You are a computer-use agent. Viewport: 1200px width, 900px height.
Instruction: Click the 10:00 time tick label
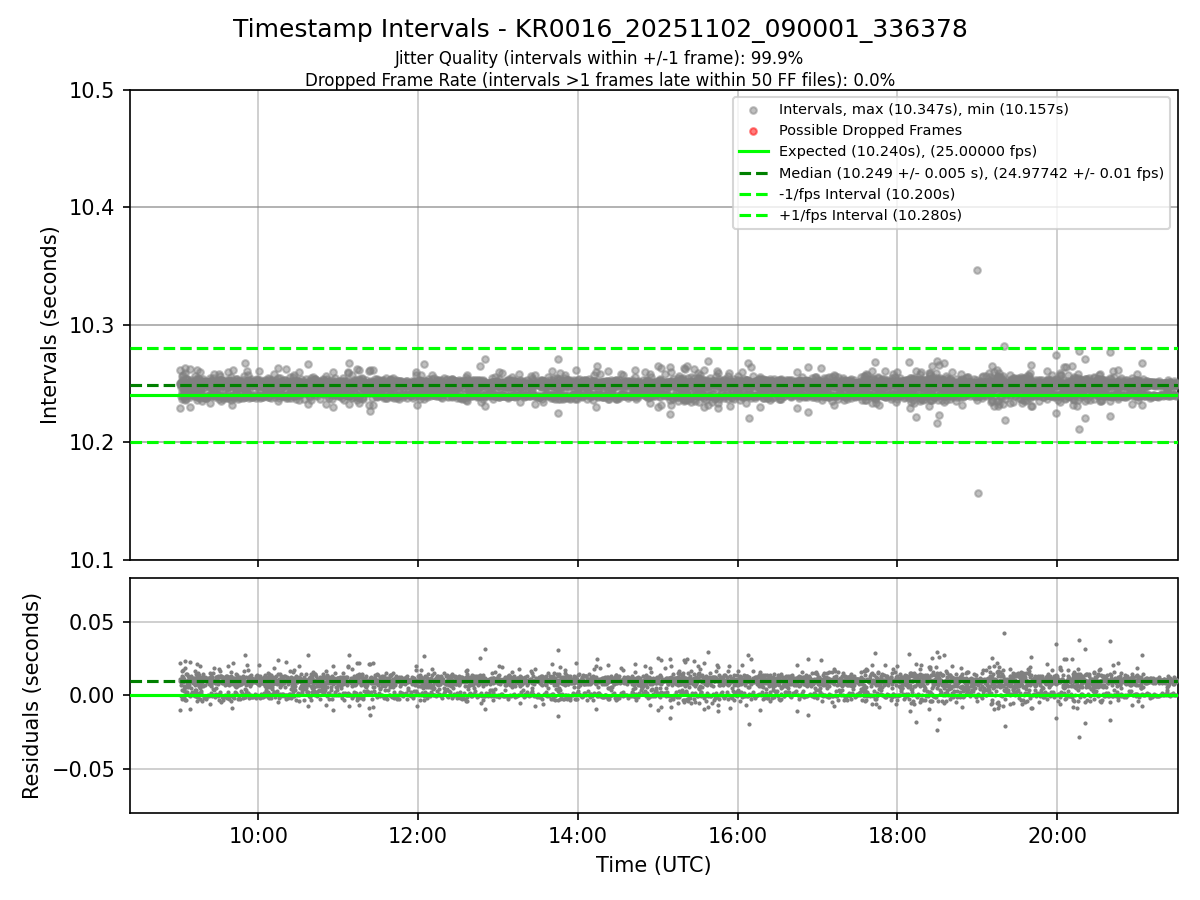point(258,834)
